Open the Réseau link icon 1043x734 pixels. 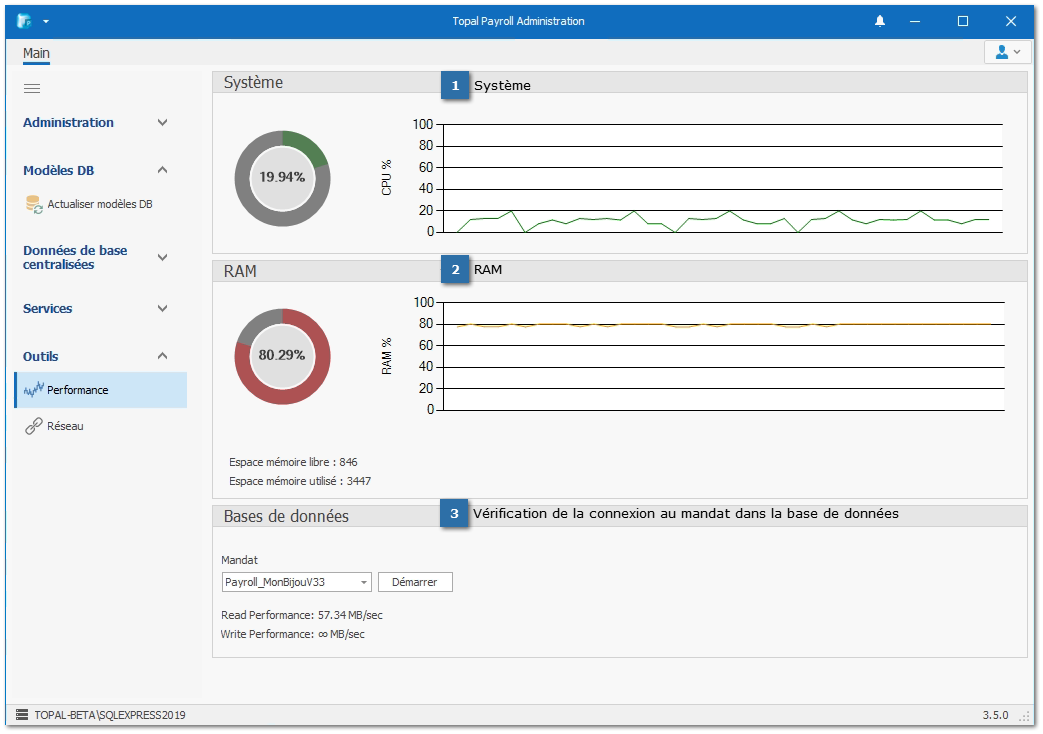coord(34,426)
